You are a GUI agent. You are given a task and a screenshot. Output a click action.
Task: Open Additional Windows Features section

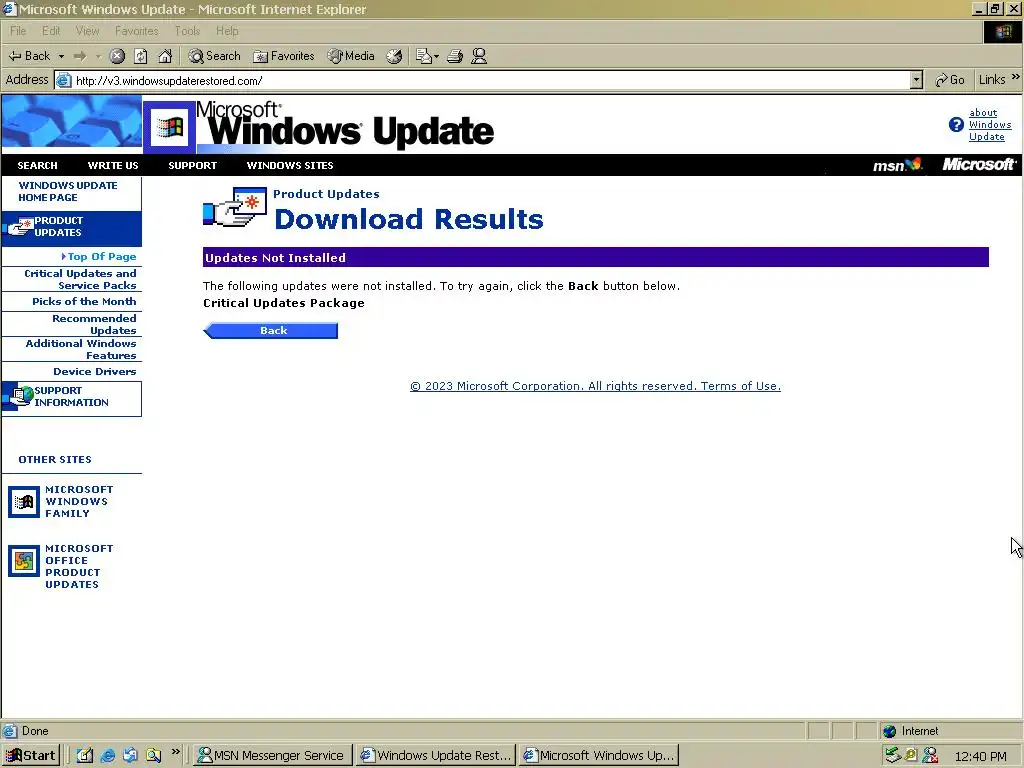tap(81, 349)
